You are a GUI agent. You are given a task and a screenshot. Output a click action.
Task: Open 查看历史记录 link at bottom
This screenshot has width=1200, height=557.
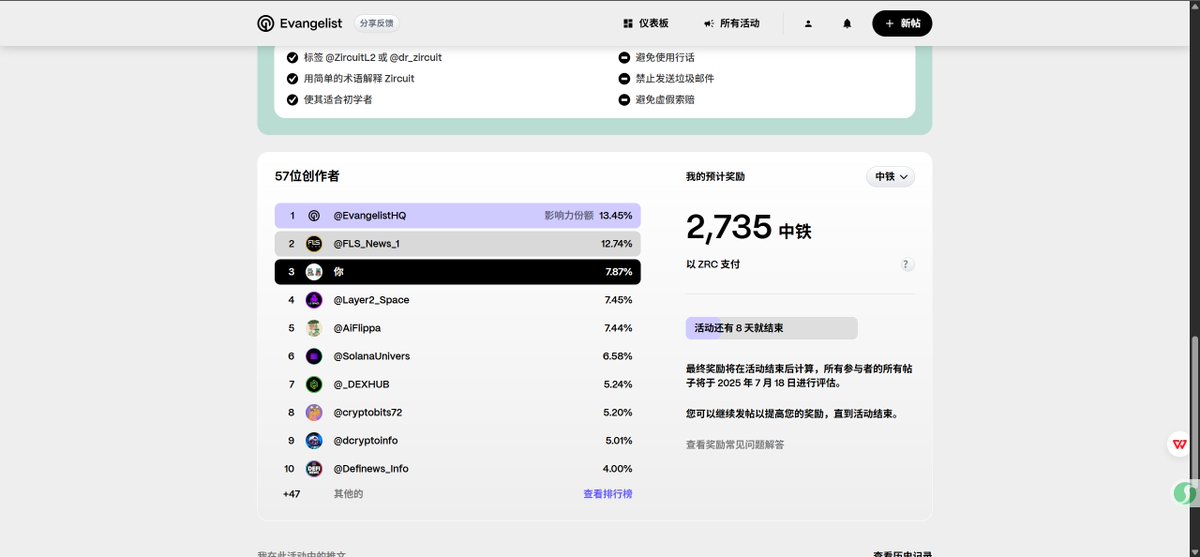902,553
